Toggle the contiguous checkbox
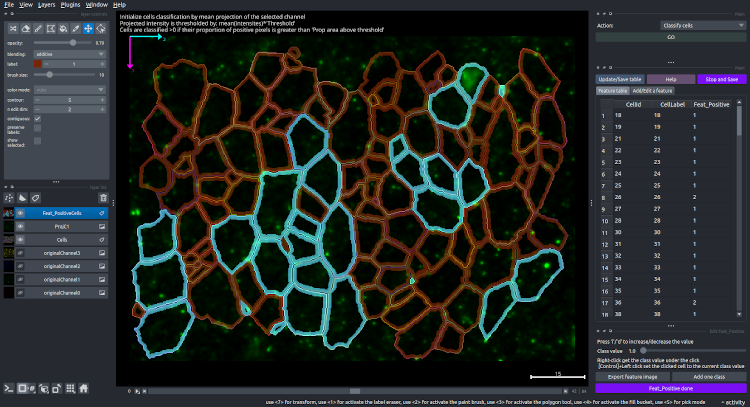Image resolution: width=750 pixels, height=407 pixels. pyautogui.click(x=38, y=118)
